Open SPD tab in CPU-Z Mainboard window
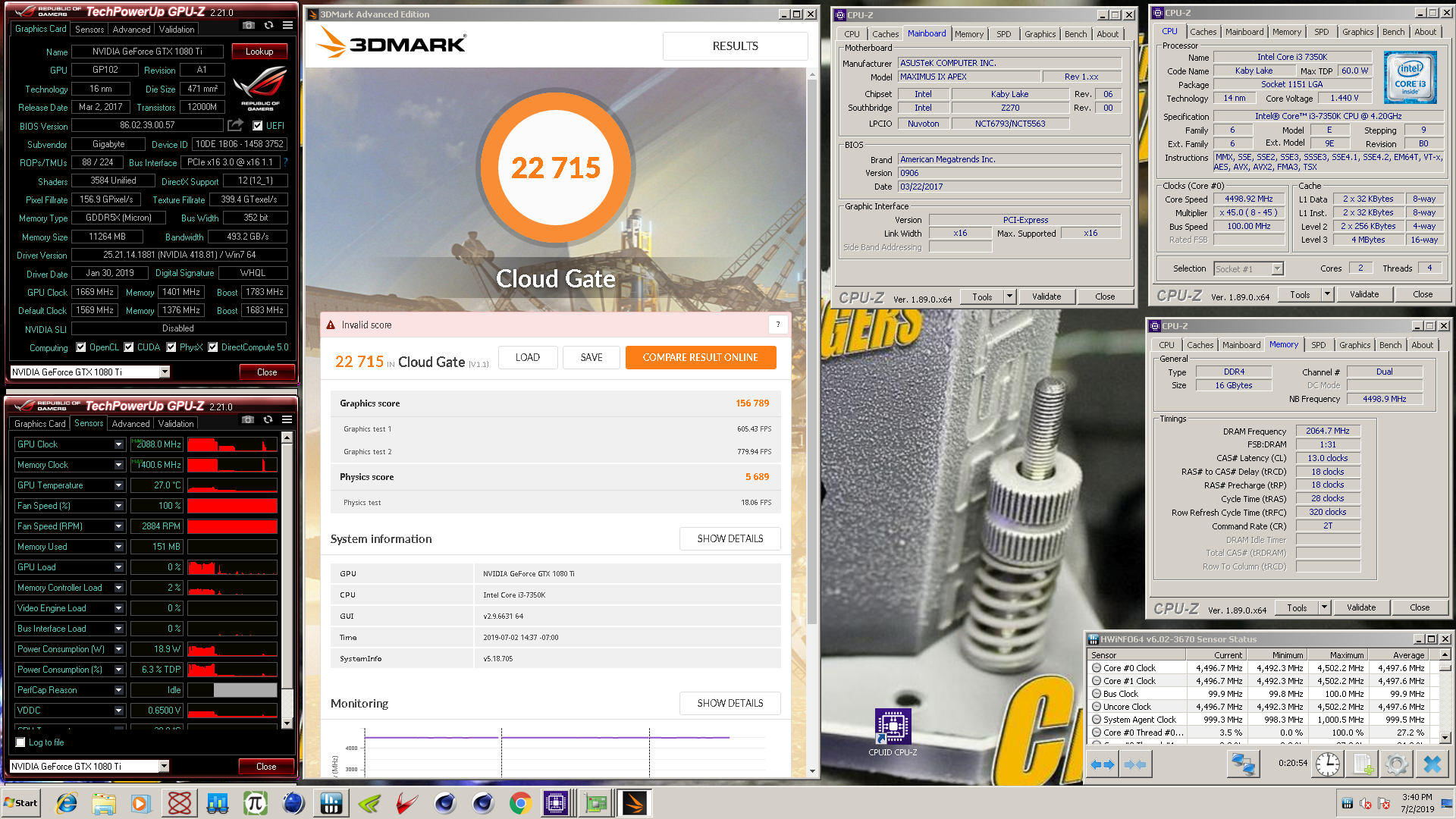Image resolution: width=1456 pixels, height=819 pixels. pos(1003,33)
